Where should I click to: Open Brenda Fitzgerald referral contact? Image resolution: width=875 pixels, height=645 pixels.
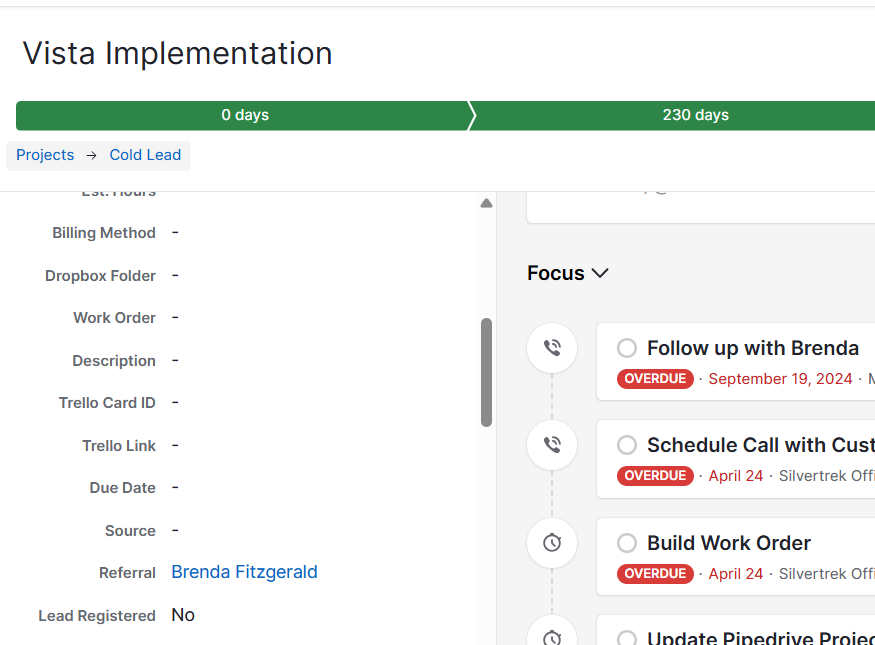[x=244, y=572]
